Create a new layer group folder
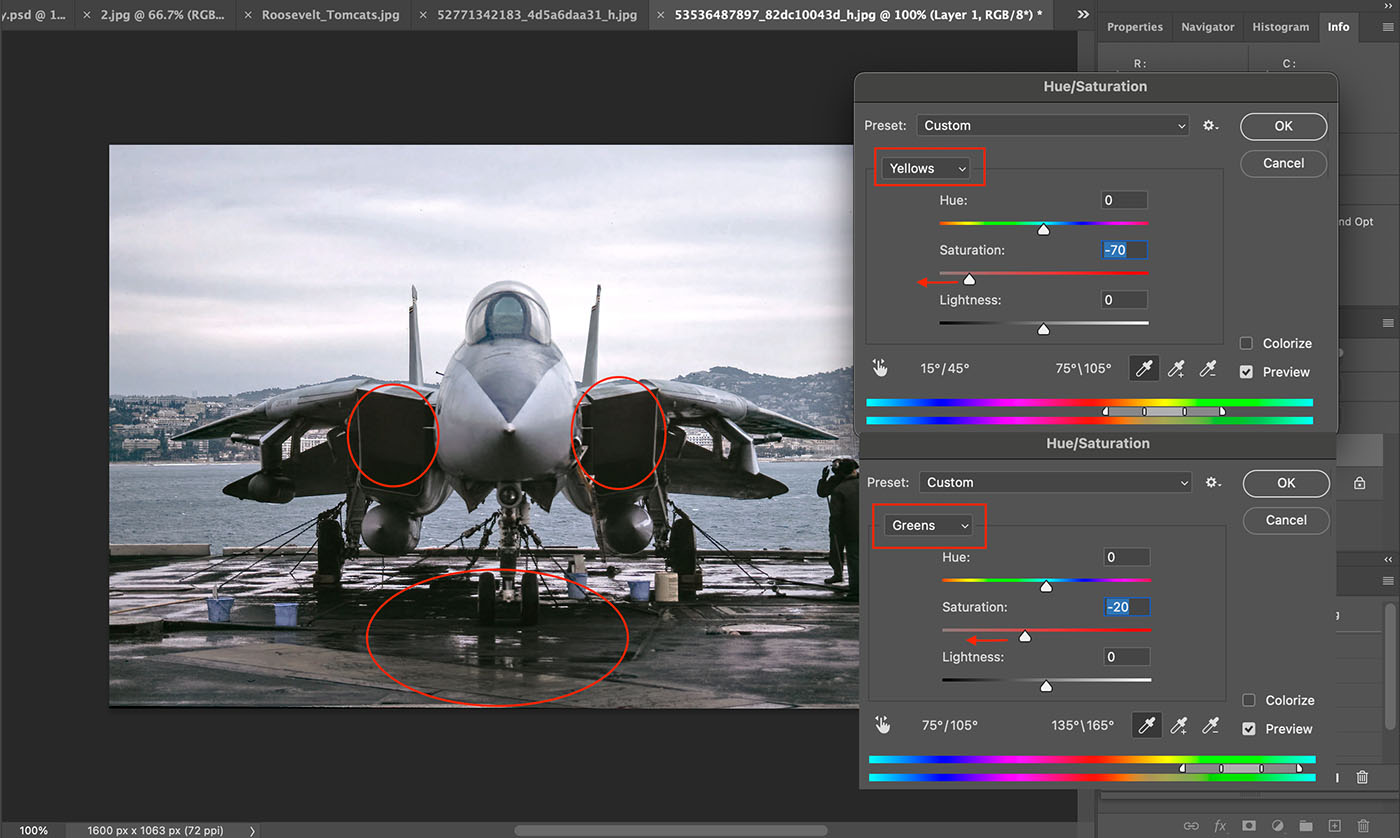Viewport: 1400px width, 838px height. (1306, 826)
